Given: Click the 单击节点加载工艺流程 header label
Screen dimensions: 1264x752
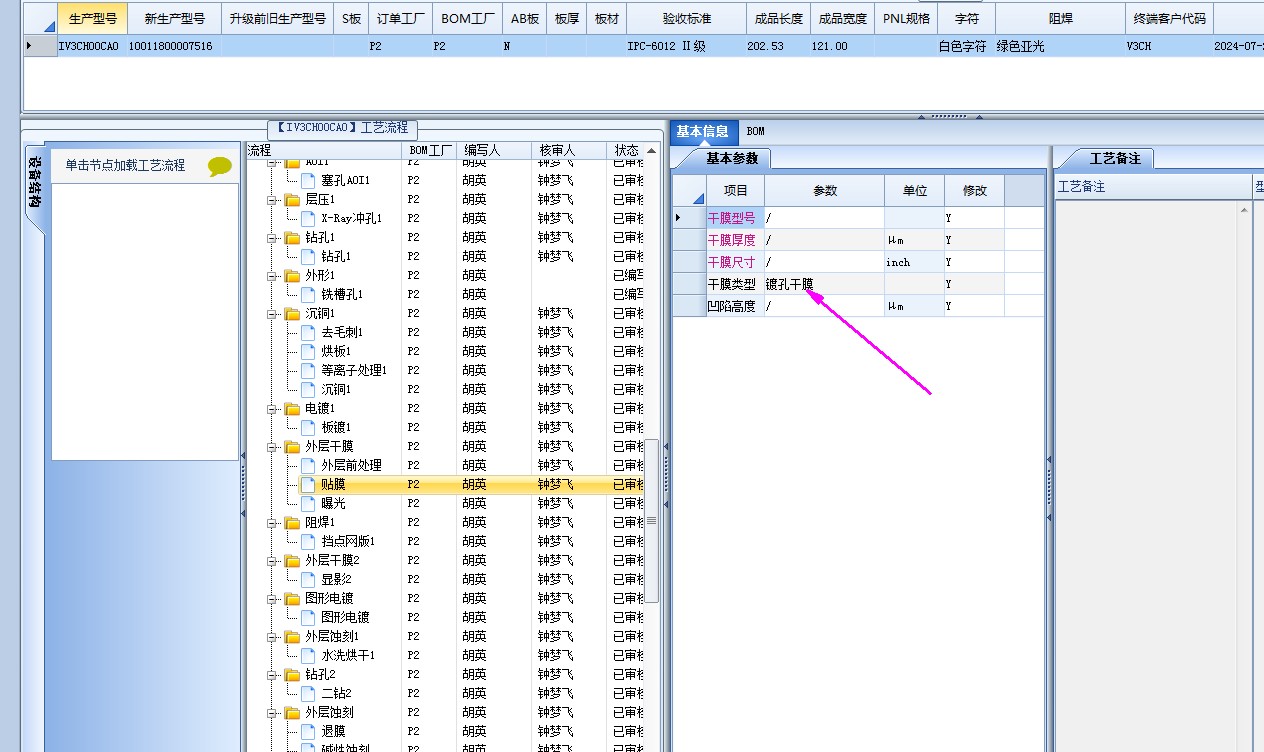Looking at the screenshot, I should click(x=125, y=166).
